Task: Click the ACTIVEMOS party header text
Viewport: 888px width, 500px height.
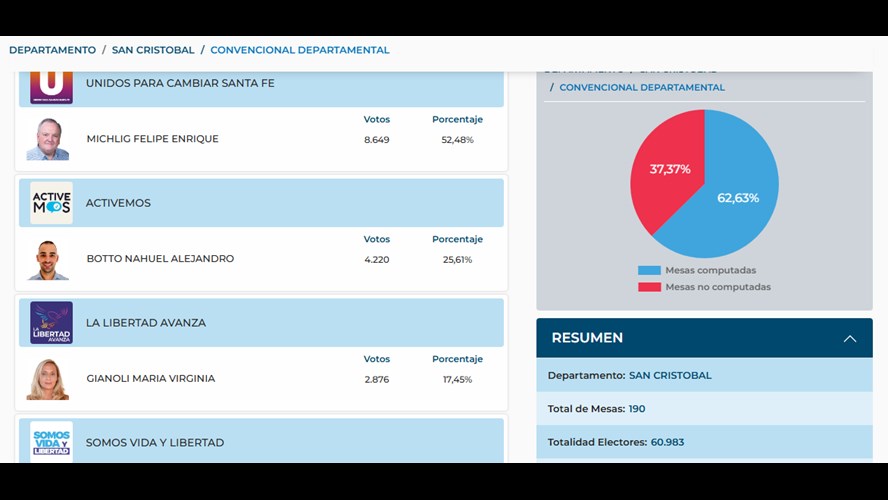Action: pos(118,203)
